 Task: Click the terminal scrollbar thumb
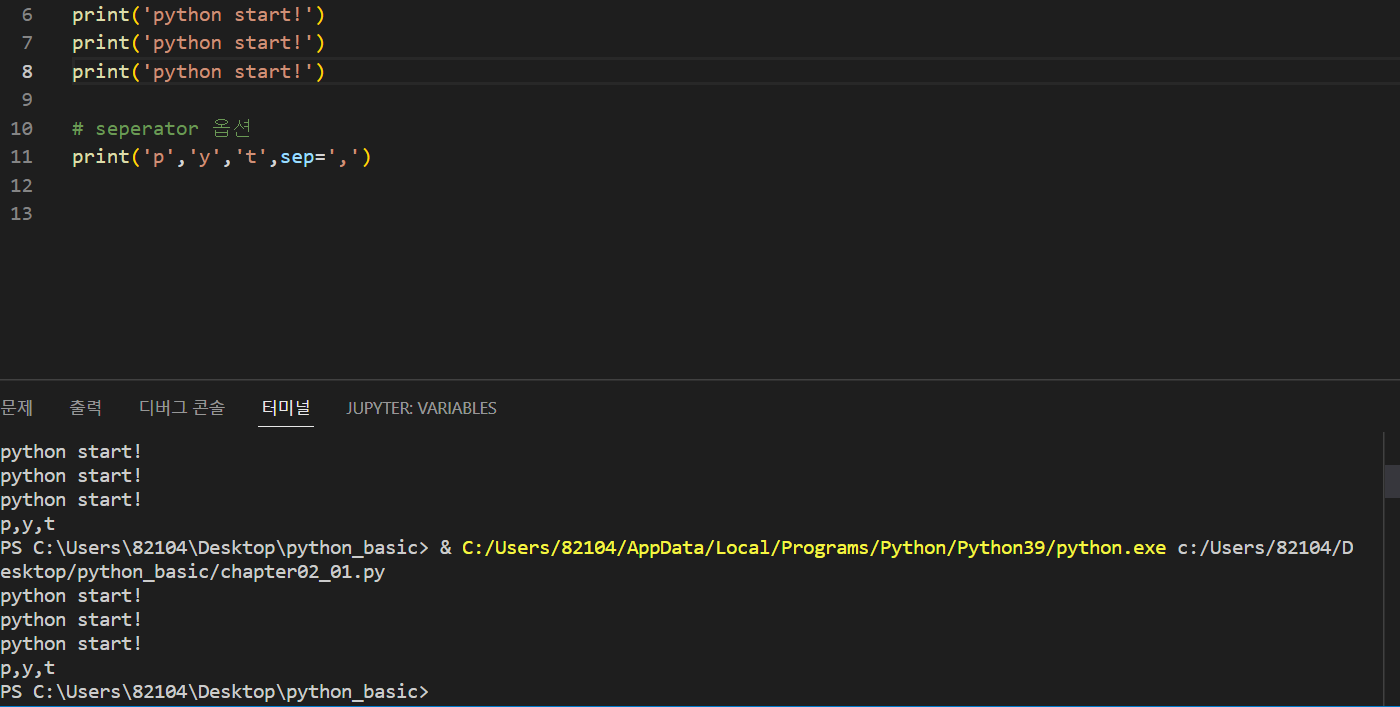1392,480
